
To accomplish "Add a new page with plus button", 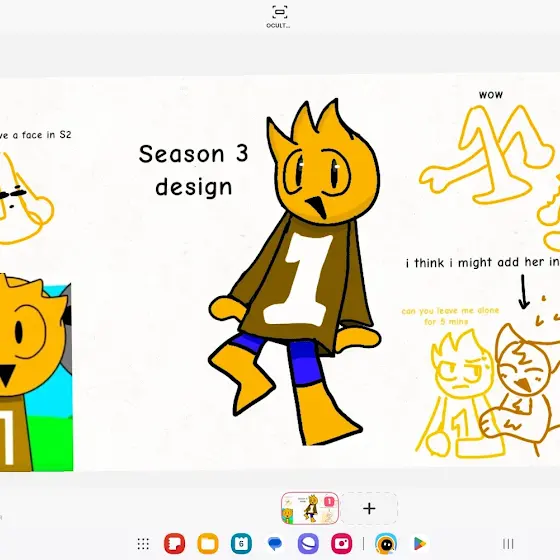I will click(369, 508).
